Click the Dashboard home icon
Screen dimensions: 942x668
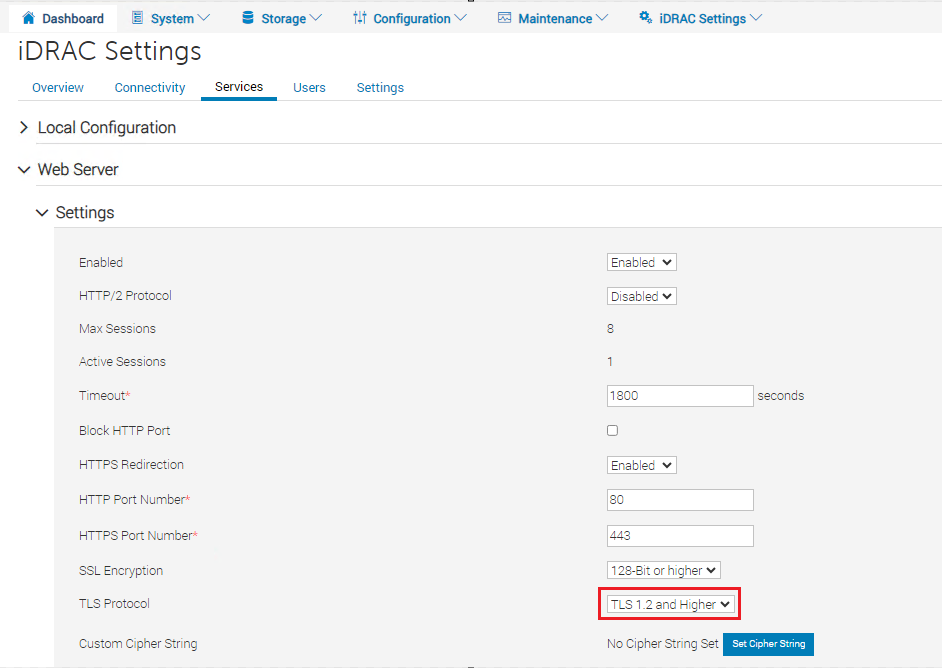pos(28,18)
